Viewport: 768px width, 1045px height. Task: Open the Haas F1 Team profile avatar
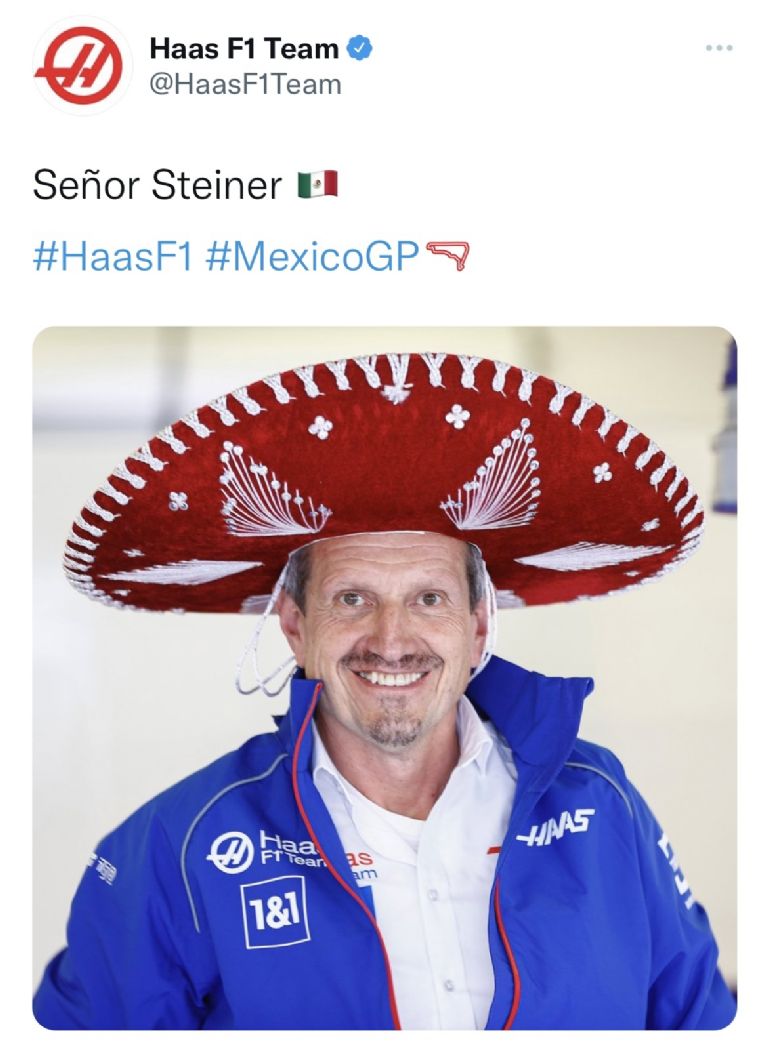coord(79,65)
